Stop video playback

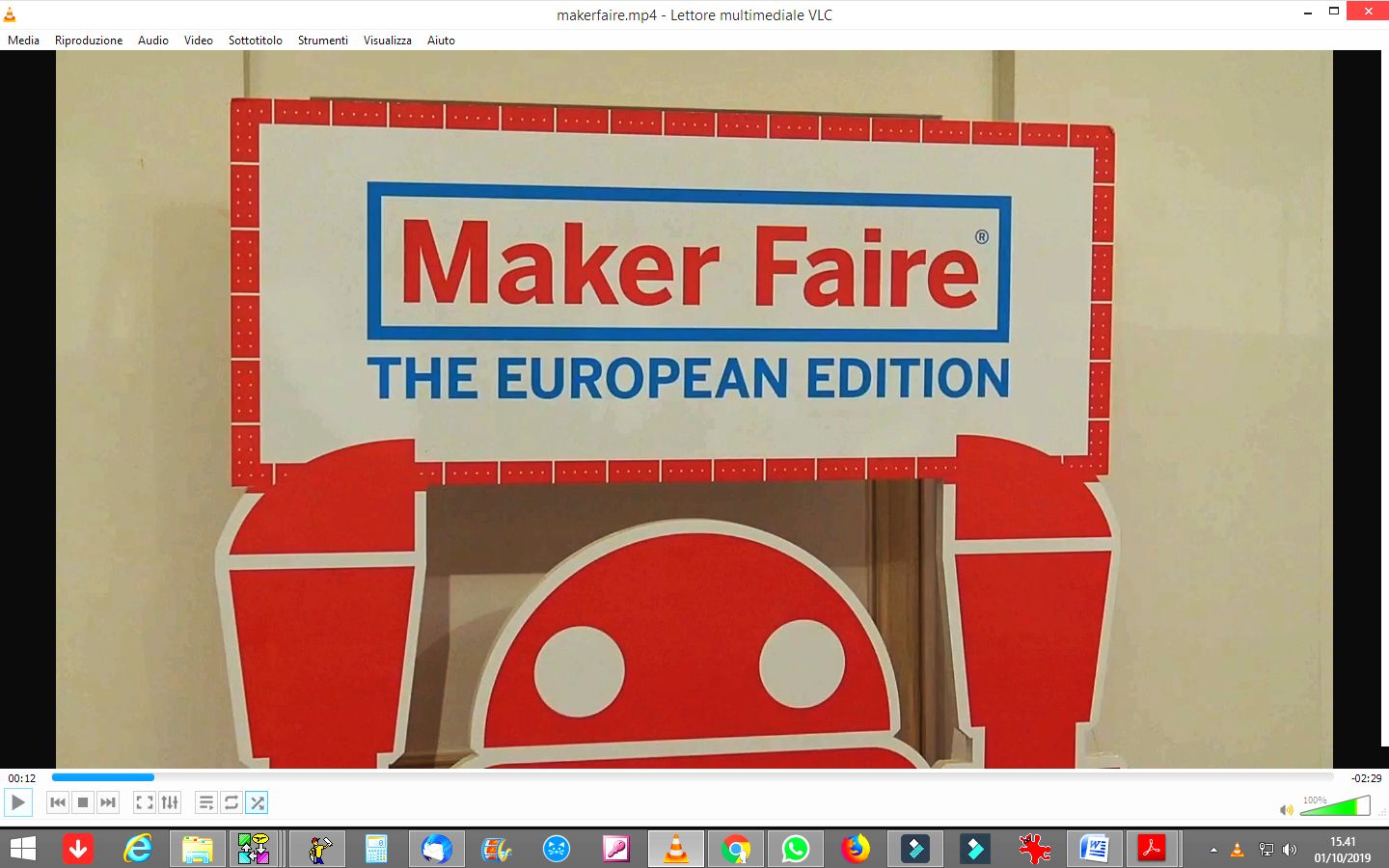click(x=83, y=802)
